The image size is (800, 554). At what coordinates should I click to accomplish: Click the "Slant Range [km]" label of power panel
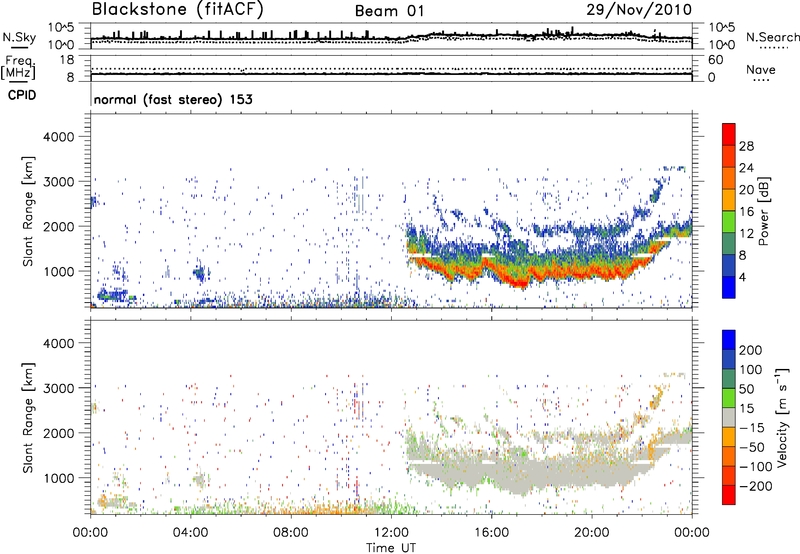click(x=28, y=211)
